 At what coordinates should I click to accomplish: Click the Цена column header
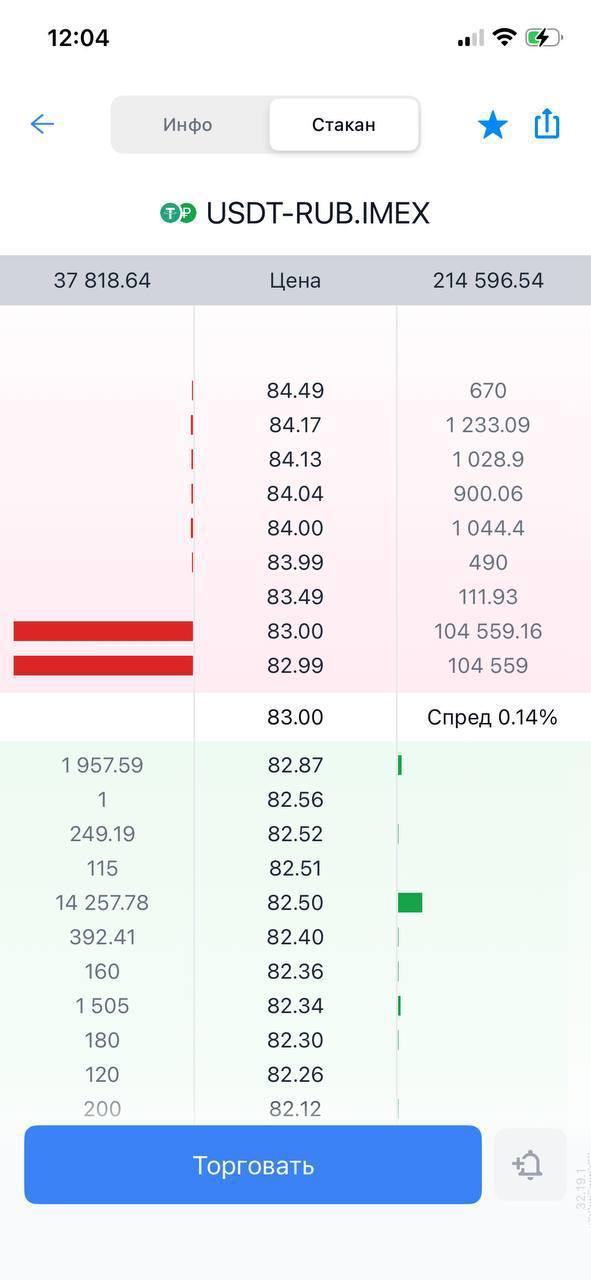coord(295,281)
